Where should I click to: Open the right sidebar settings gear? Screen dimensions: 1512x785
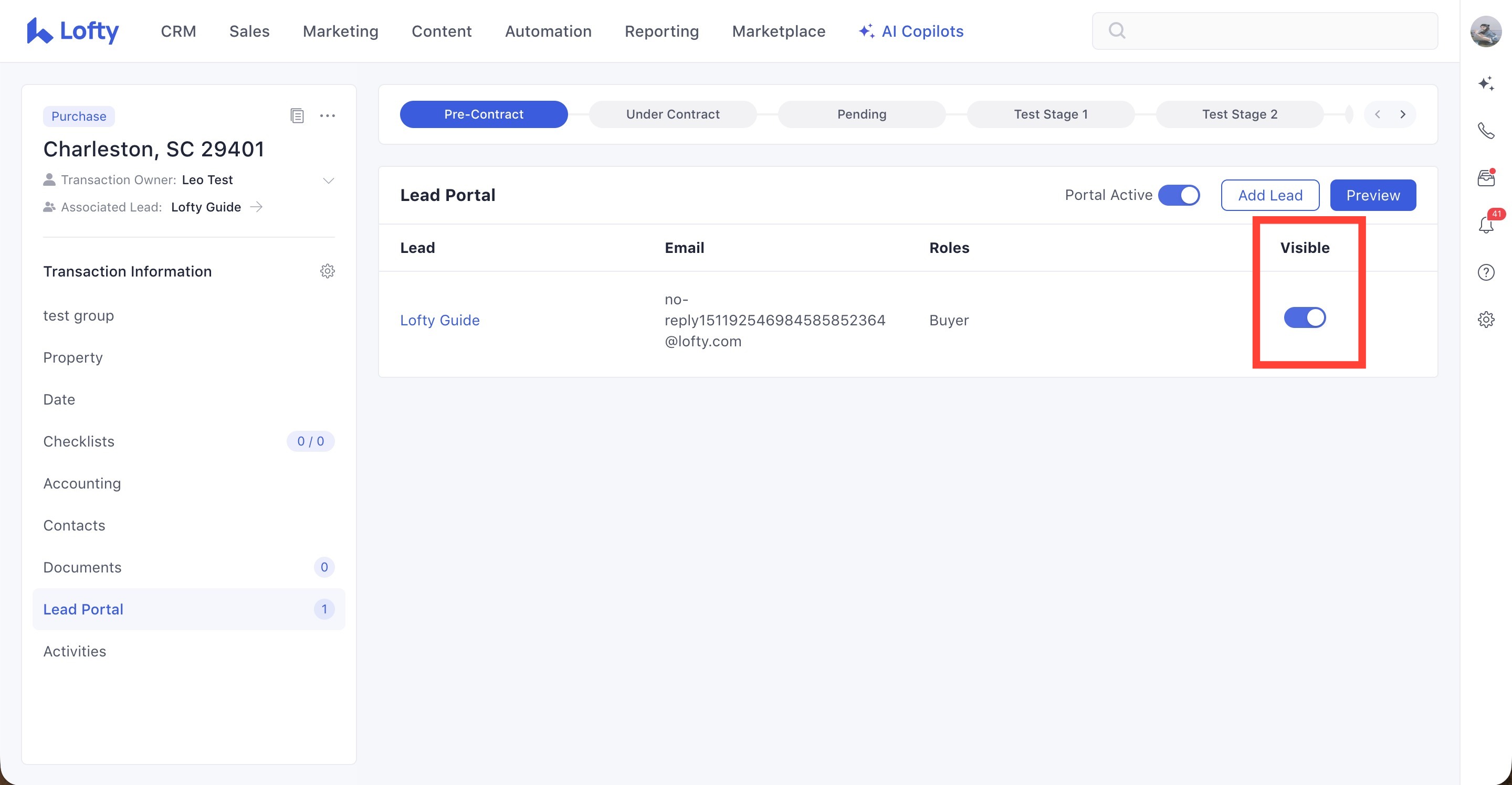(x=1486, y=320)
